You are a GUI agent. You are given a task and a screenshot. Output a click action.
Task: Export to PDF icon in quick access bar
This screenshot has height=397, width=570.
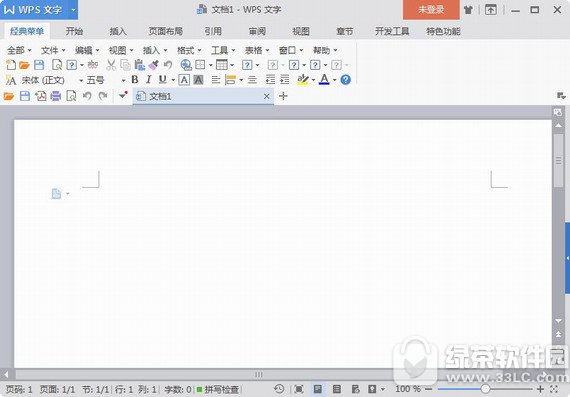tap(40, 96)
